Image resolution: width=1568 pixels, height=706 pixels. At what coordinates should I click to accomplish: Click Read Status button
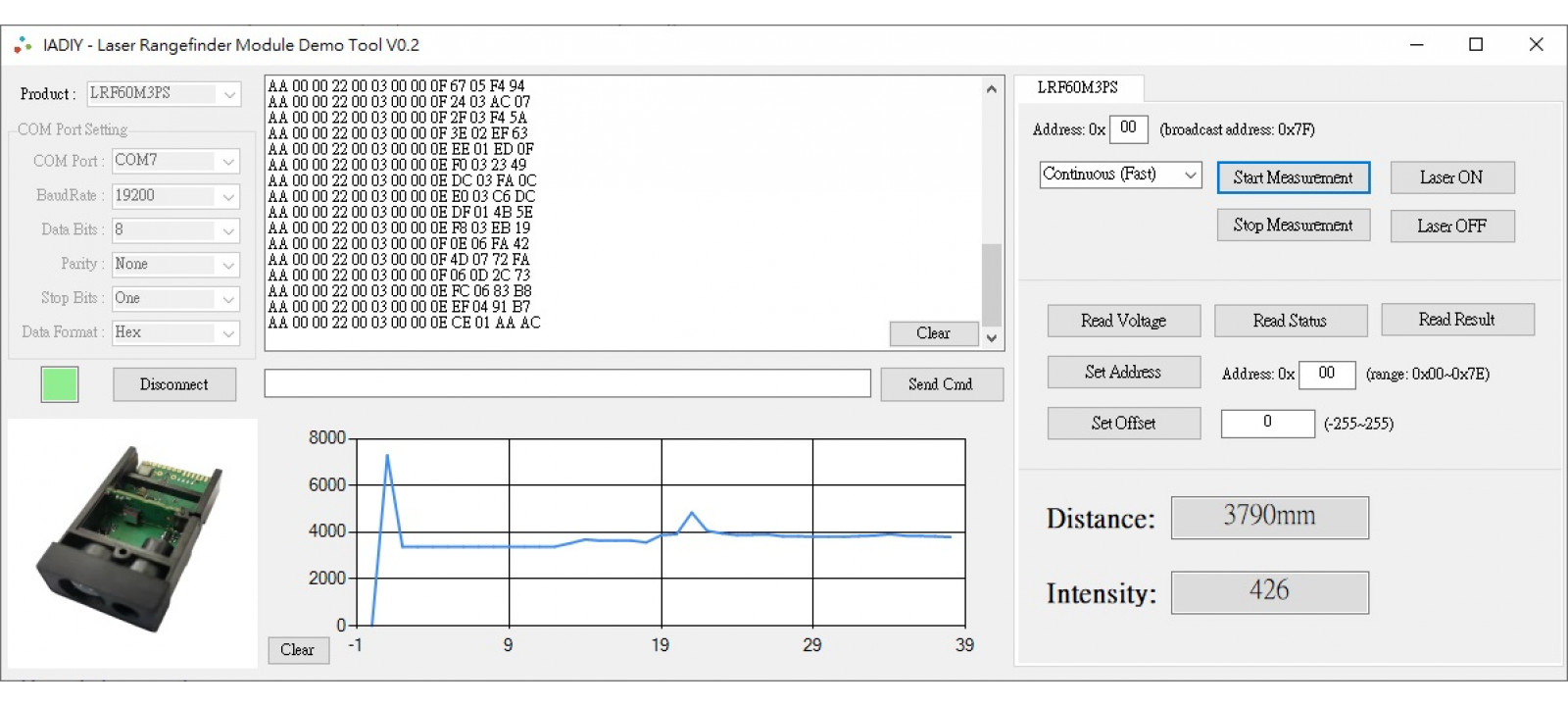click(1290, 321)
